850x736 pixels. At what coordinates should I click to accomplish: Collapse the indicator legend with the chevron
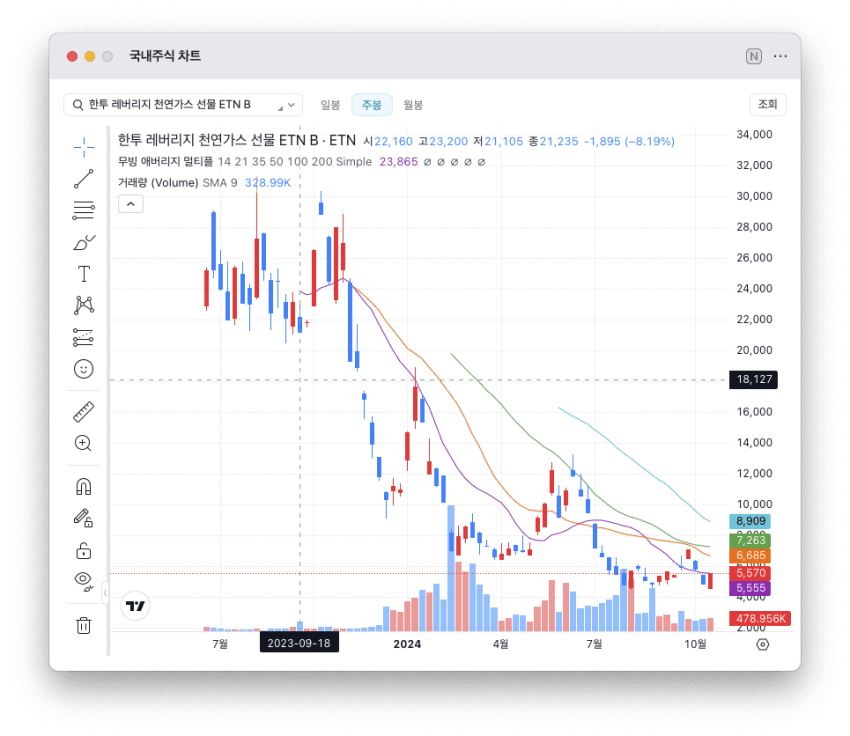click(131, 204)
